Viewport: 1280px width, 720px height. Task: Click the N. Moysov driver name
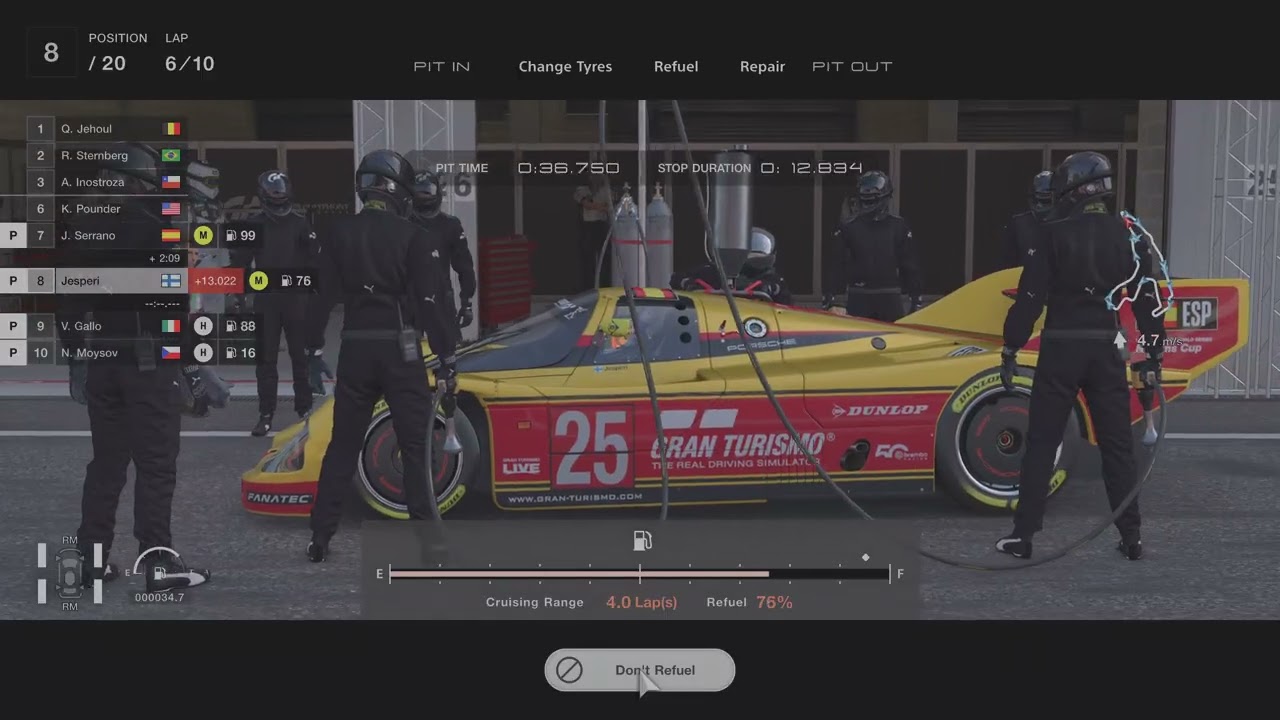89,353
